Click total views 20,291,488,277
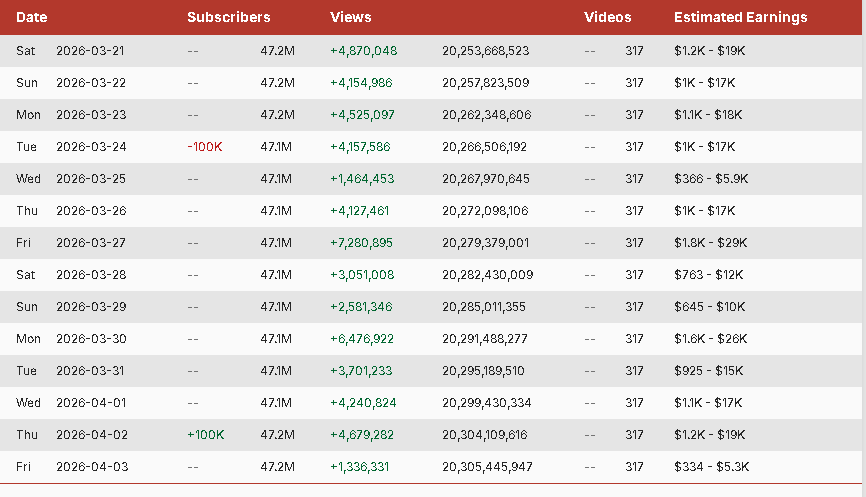Image resolution: width=866 pixels, height=497 pixels. click(485, 339)
